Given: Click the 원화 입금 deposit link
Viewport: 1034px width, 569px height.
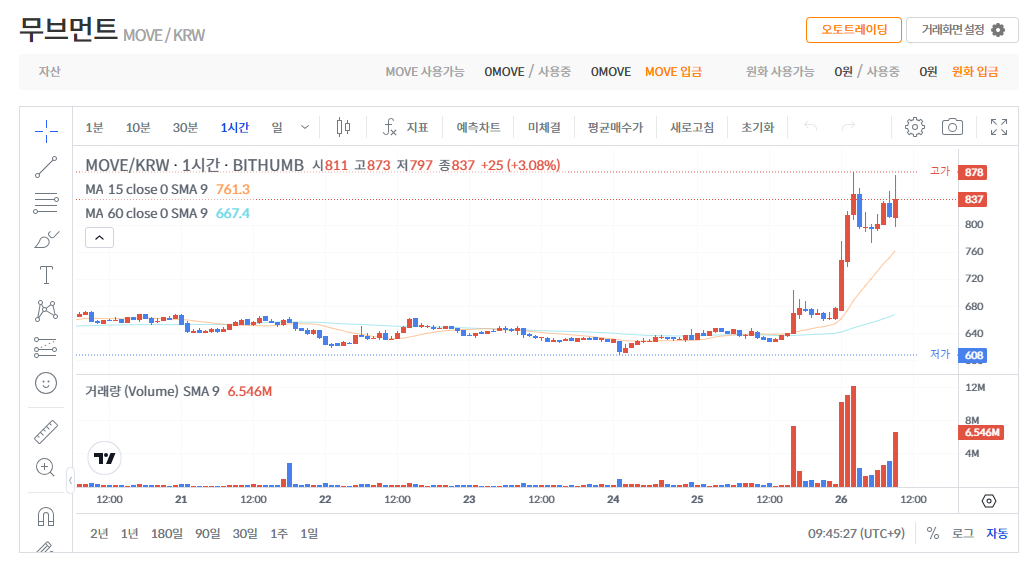Looking at the screenshot, I should coord(974,72).
